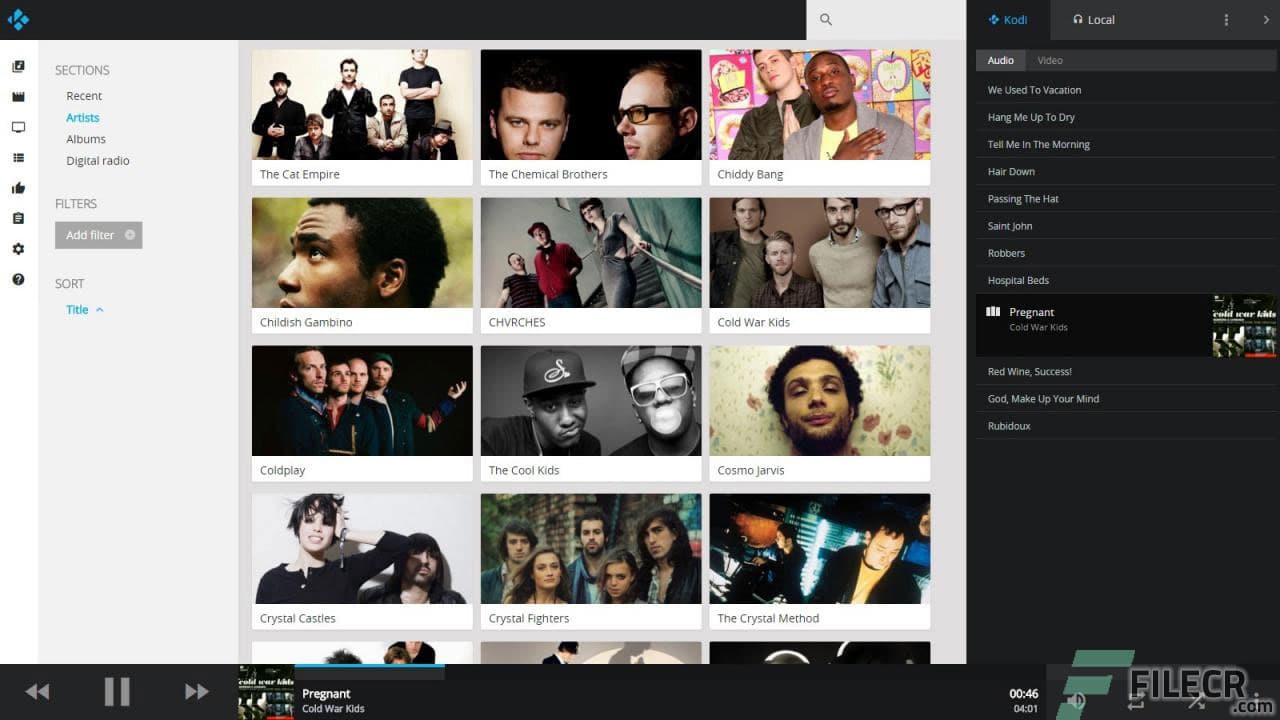Open The Crystal Method artist card
The width and height of the screenshot is (1280, 720).
point(820,562)
